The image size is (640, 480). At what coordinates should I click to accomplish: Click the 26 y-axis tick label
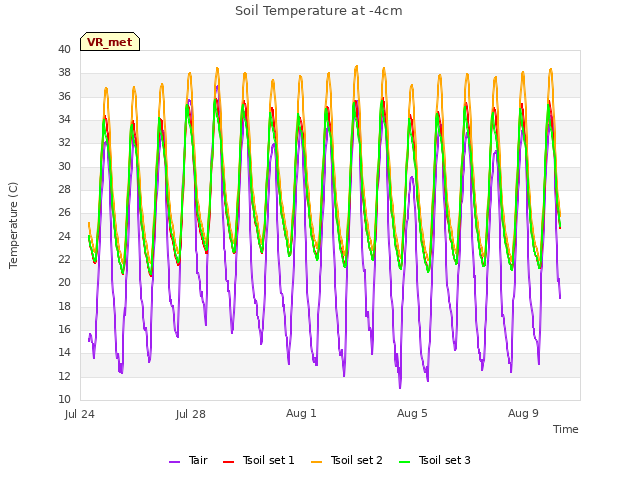coord(64,213)
